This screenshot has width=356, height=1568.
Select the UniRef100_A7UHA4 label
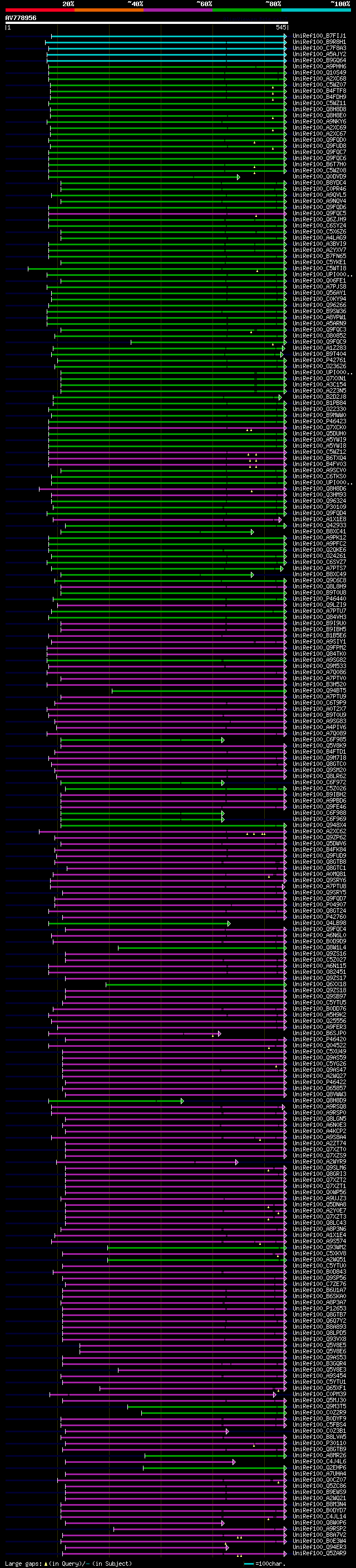coord(319,1473)
